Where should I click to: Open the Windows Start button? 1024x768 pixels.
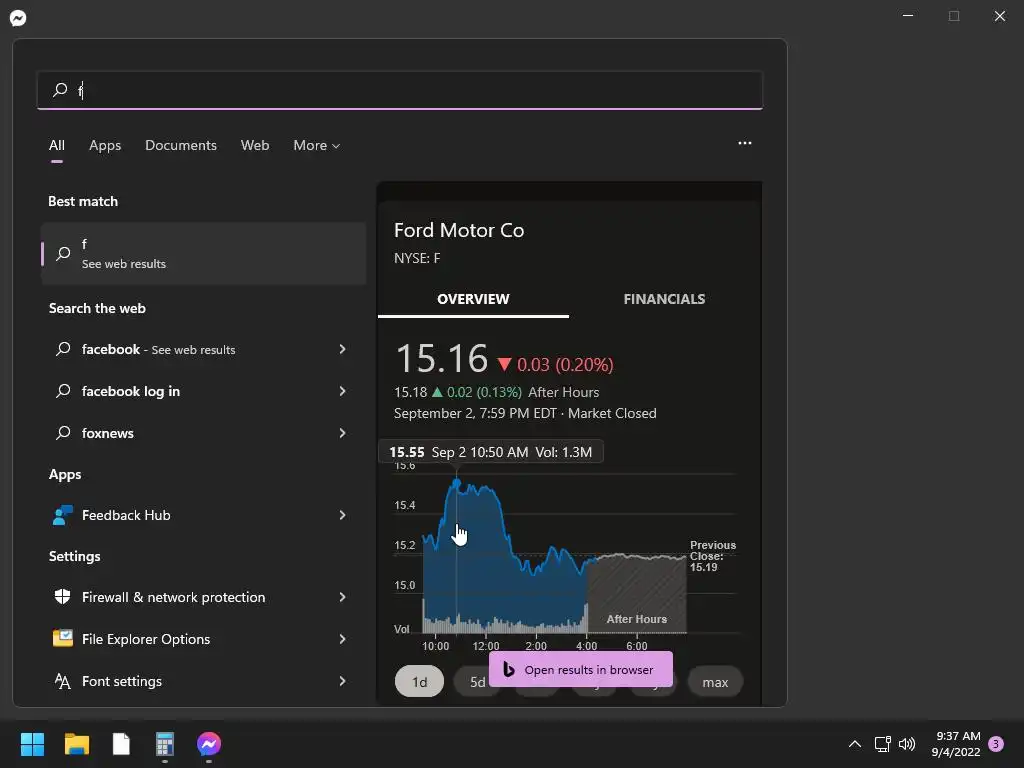point(32,744)
